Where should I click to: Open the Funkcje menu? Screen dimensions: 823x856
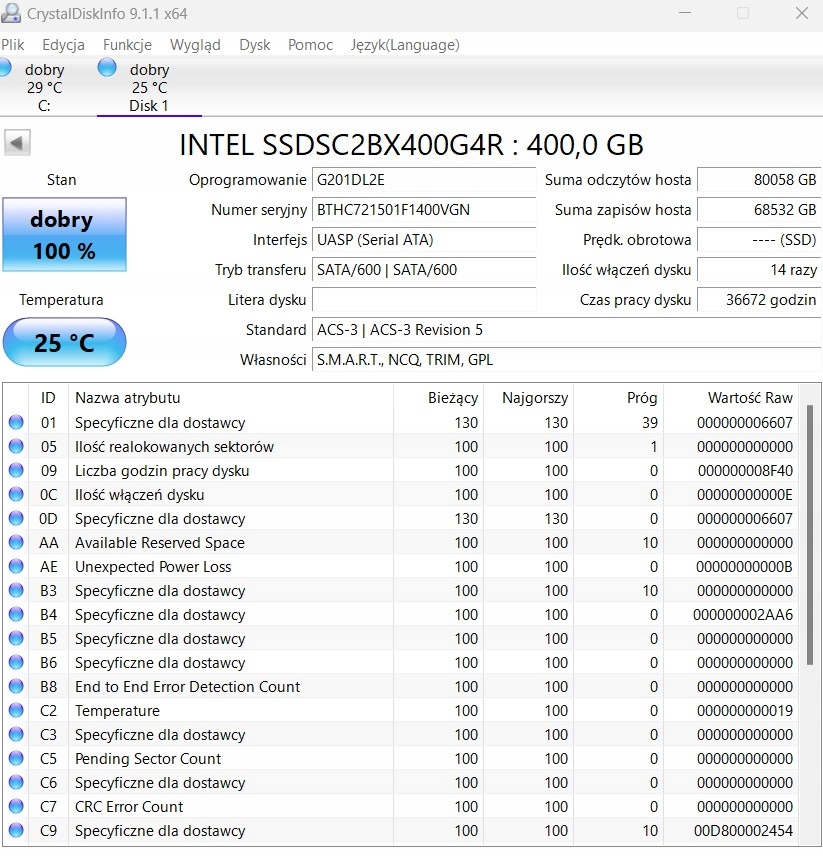click(x=127, y=45)
